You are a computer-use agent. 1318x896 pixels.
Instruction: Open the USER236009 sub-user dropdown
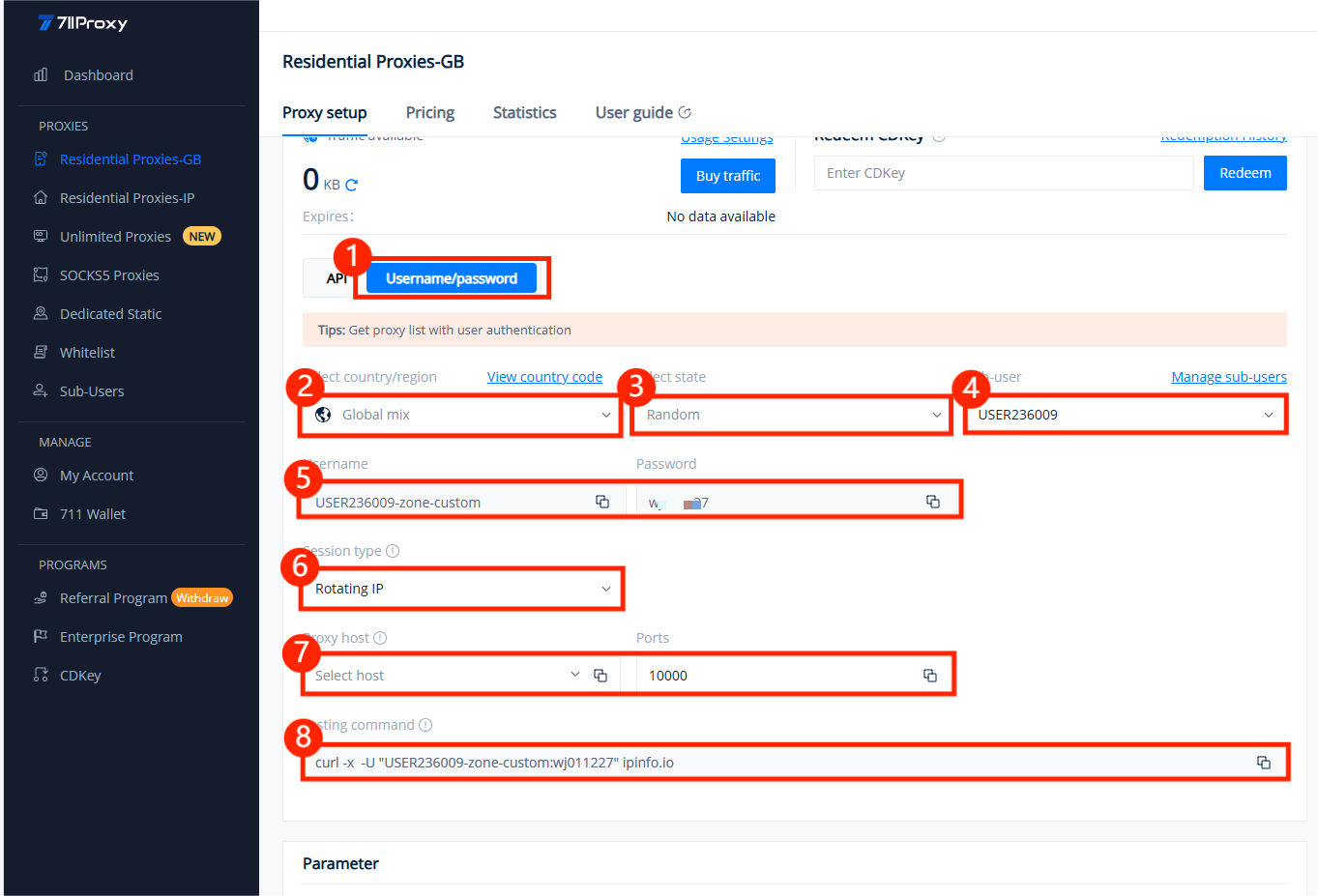[x=1126, y=415]
